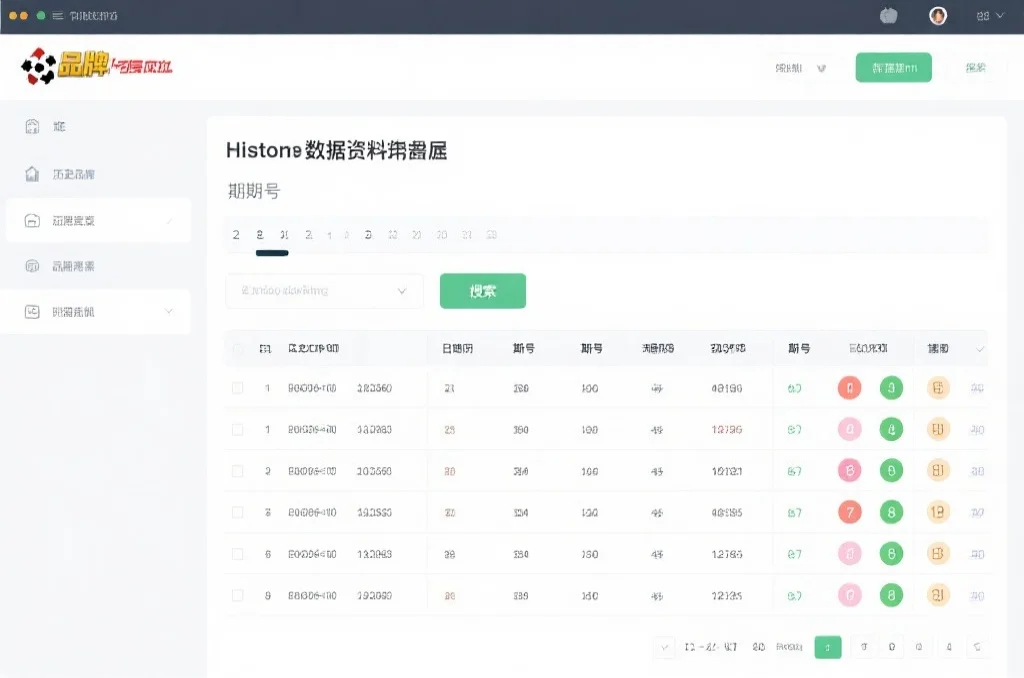Click the brand logo in the header
Screen dimensions: 1024x678
97,67
